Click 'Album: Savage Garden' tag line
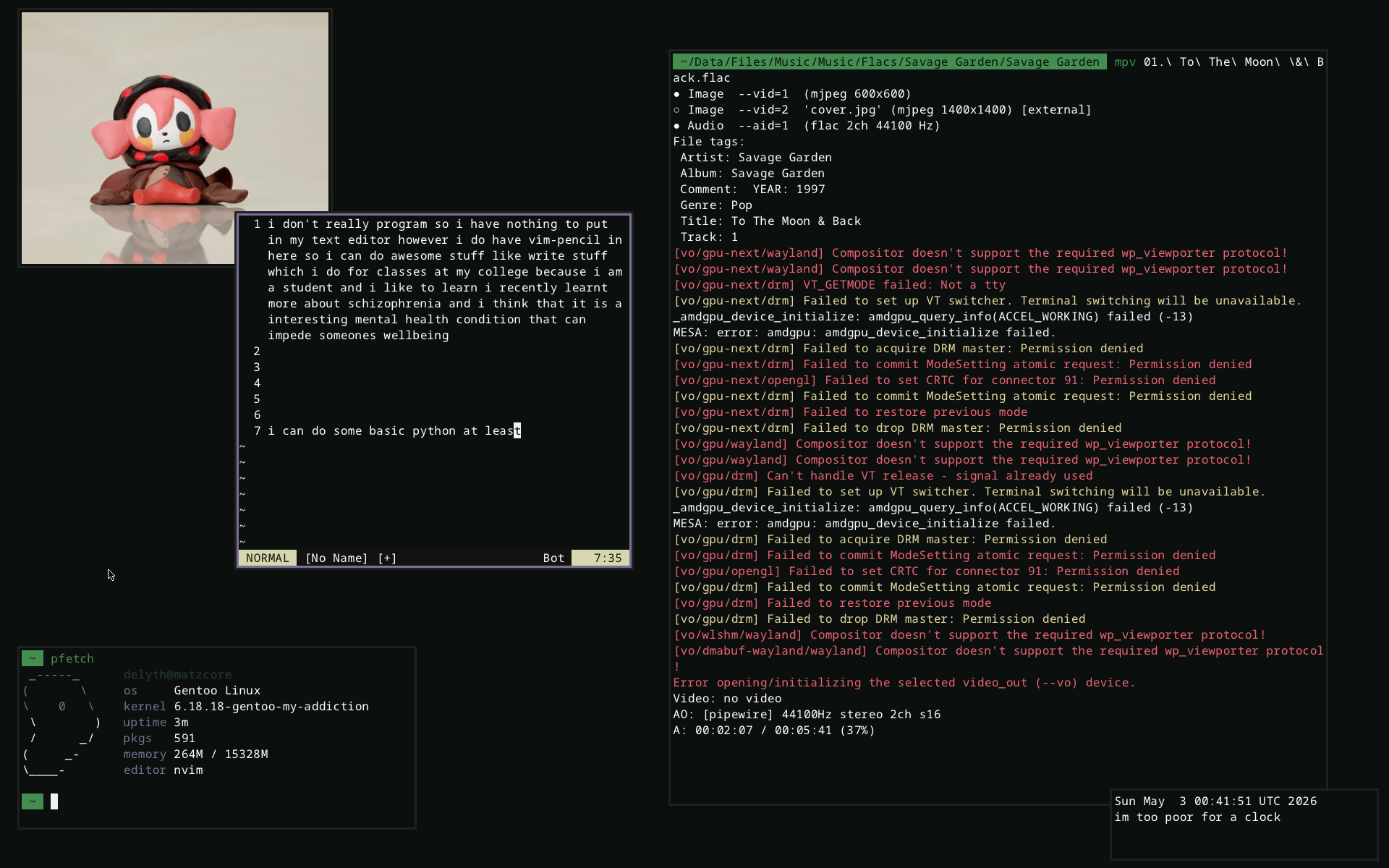Viewport: 1389px width, 868px height. point(752,173)
